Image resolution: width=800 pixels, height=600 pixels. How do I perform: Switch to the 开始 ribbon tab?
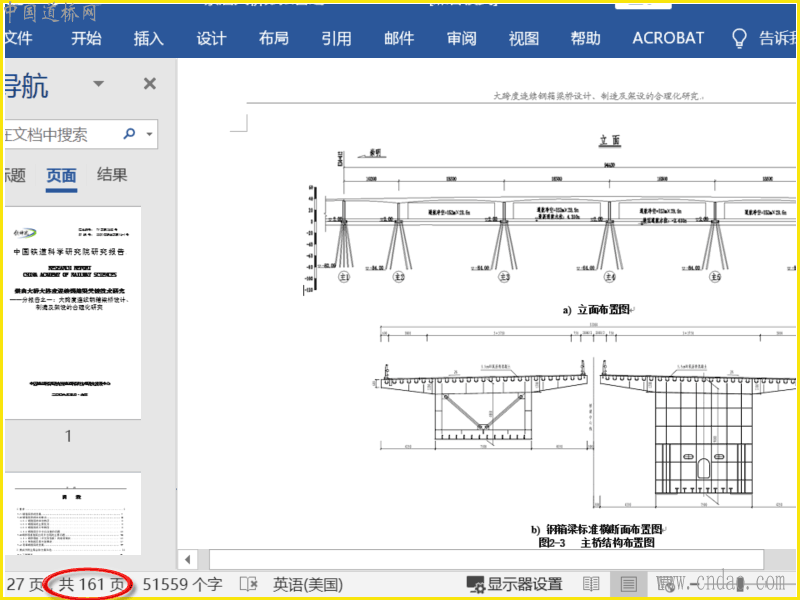86,38
